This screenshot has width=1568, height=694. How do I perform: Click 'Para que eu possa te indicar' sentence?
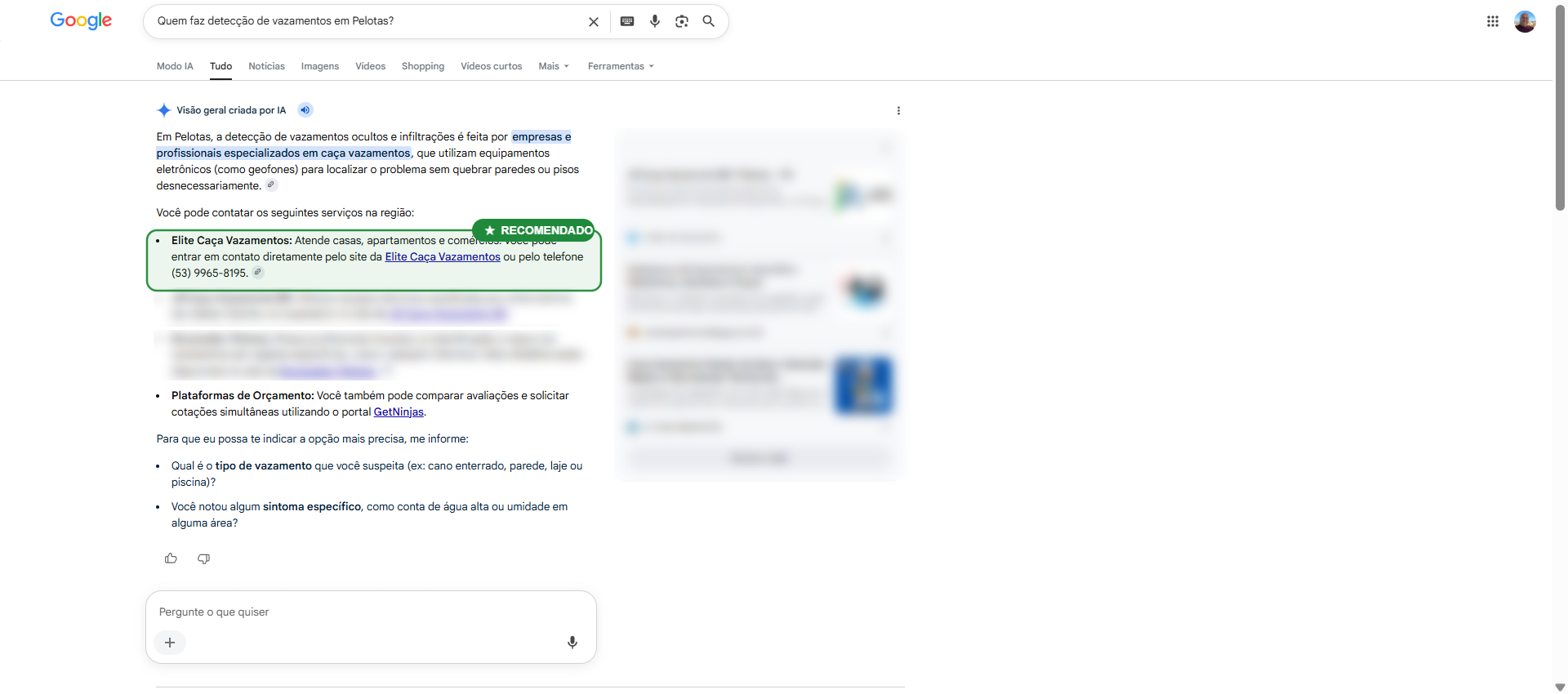[313, 438]
